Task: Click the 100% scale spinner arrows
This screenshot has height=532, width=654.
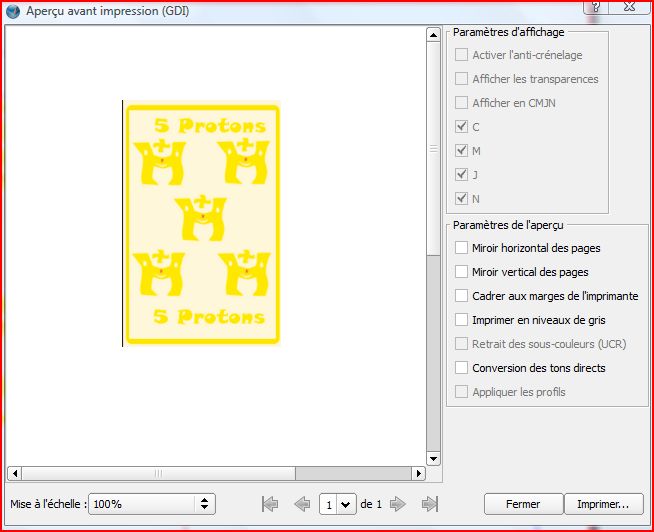Action: point(204,504)
